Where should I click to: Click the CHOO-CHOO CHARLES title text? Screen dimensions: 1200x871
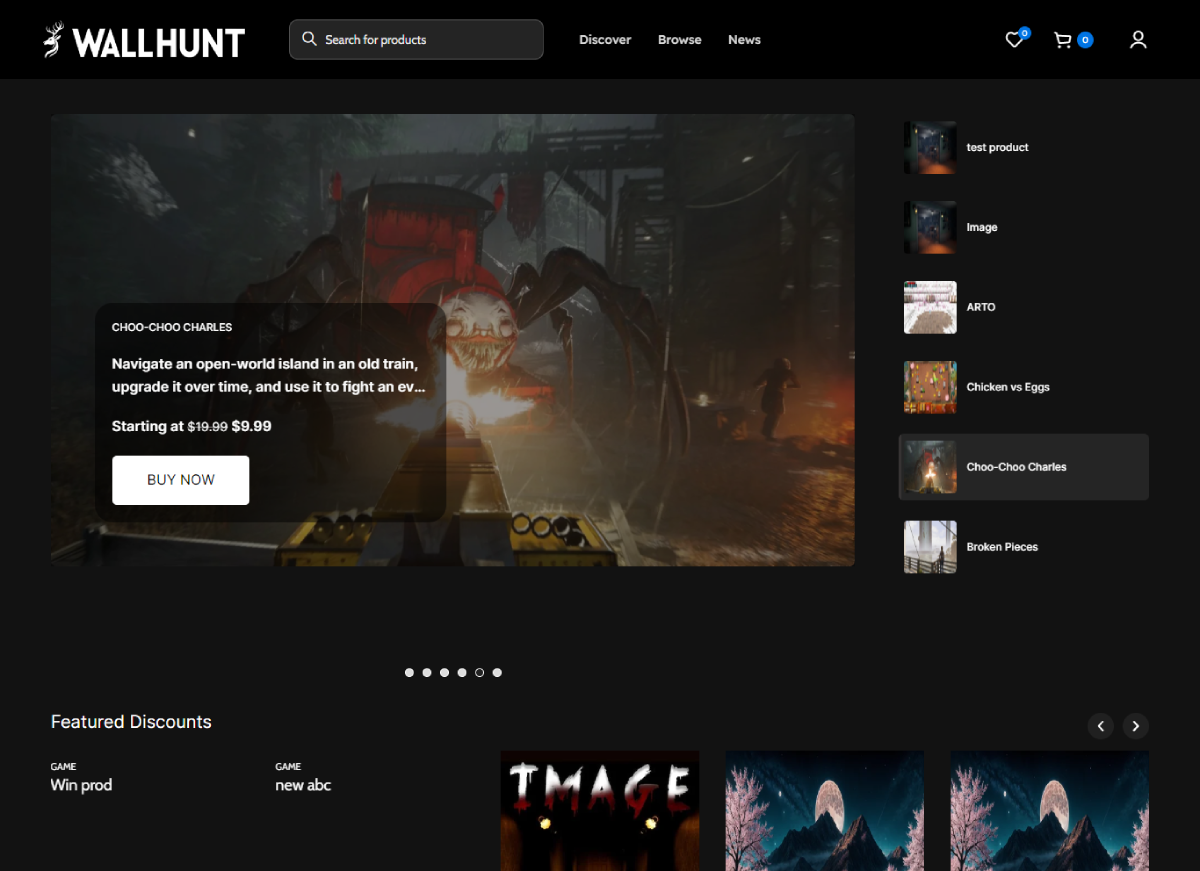[172, 327]
